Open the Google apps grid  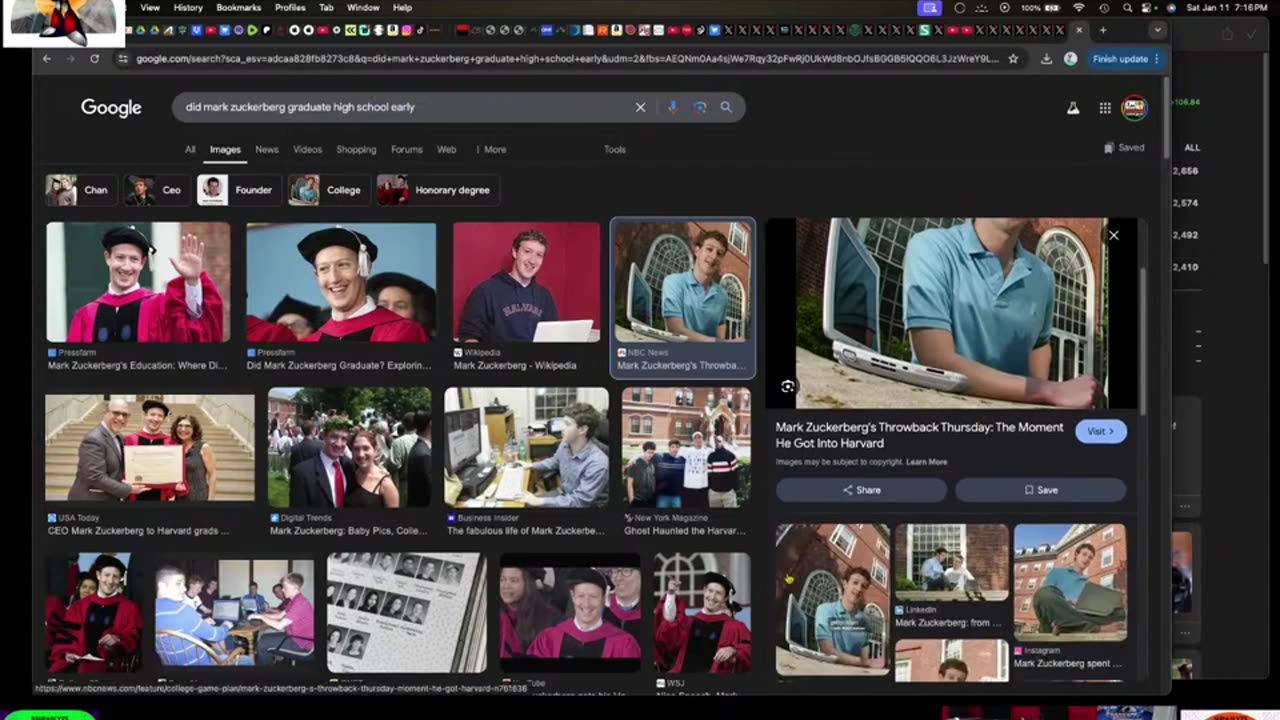tap(1105, 108)
